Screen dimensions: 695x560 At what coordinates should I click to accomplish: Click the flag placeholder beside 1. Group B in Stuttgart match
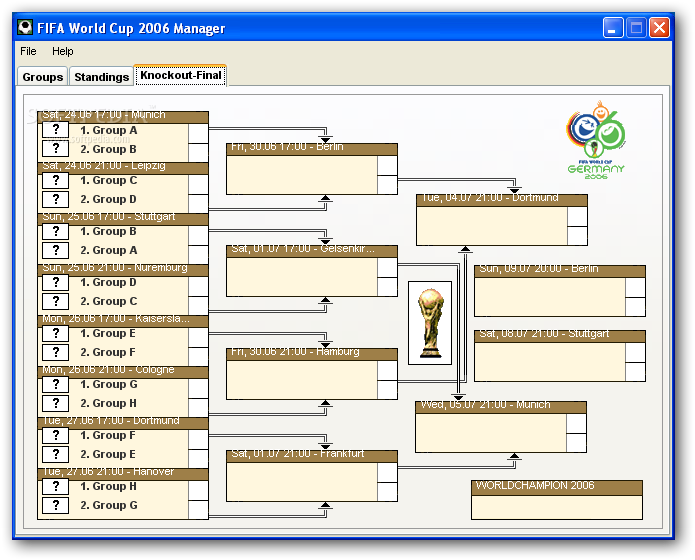click(x=55, y=231)
